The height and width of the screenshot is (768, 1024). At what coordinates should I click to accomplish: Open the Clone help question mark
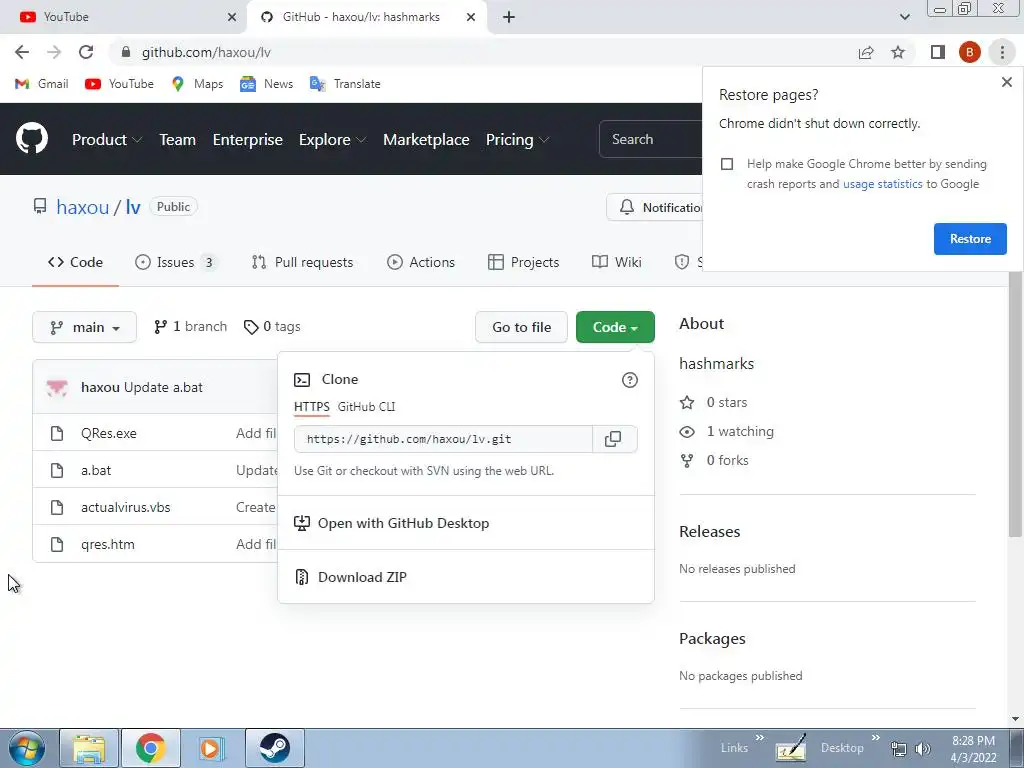click(630, 380)
